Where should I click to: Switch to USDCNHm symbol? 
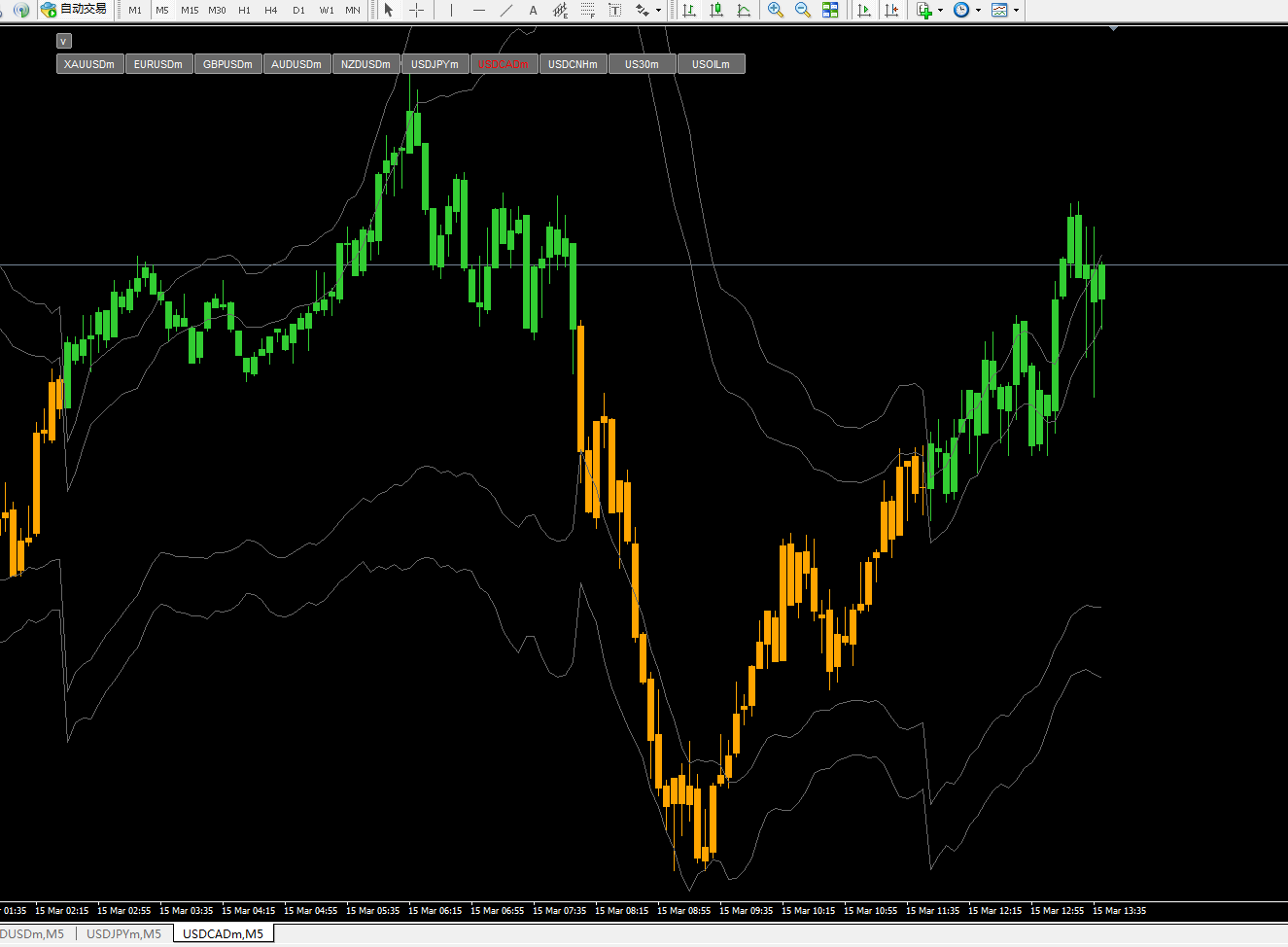tap(573, 64)
